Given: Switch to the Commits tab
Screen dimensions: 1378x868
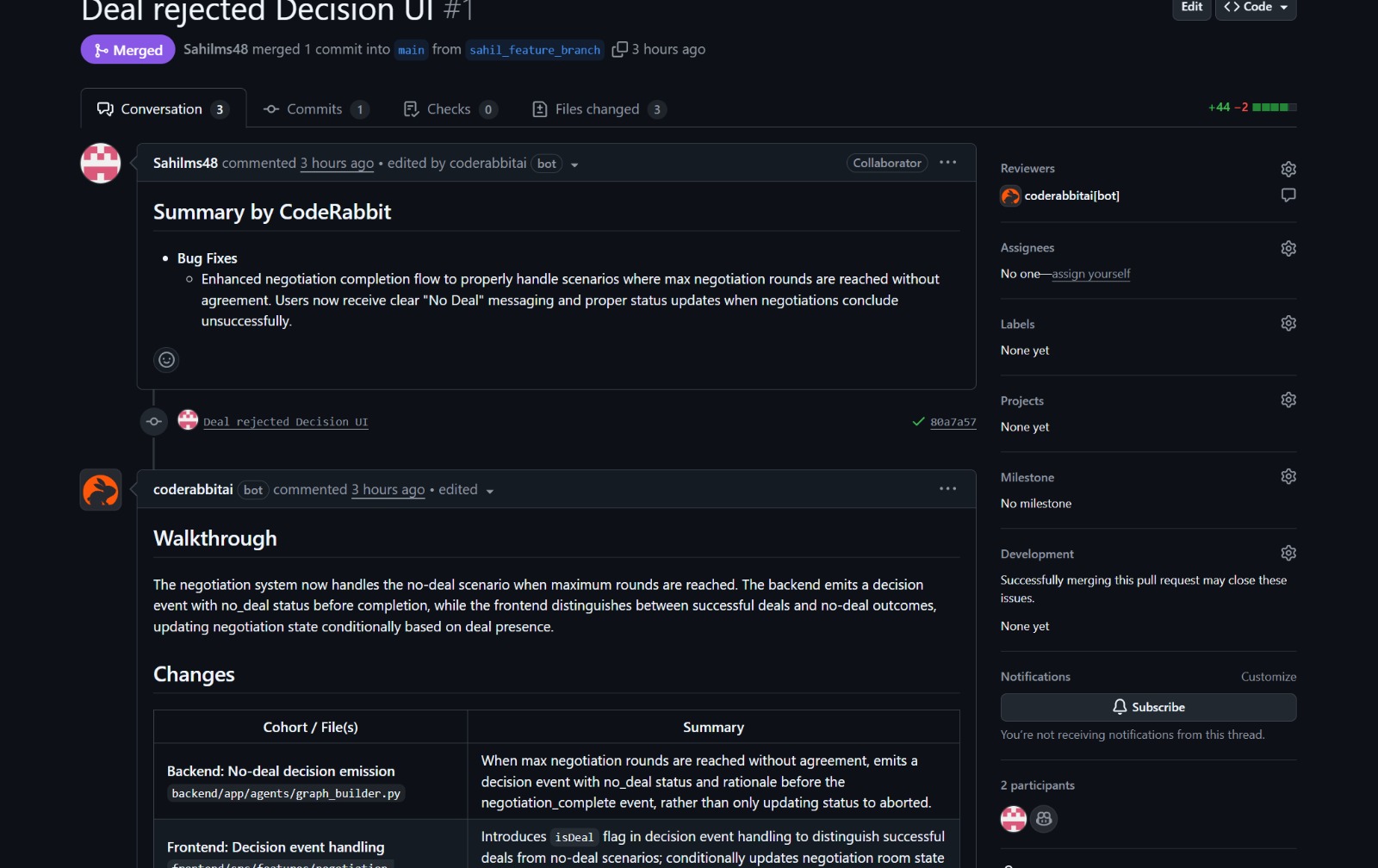Looking at the screenshot, I should (x=316, y=109).
